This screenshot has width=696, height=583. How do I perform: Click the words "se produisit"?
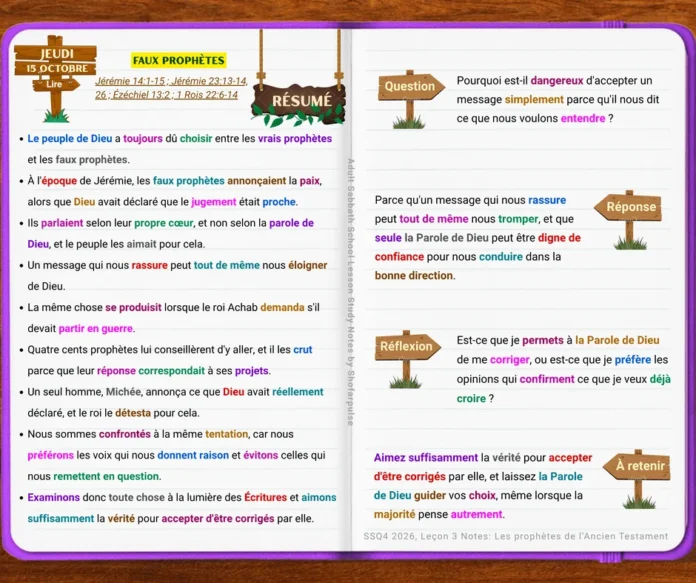133,307
